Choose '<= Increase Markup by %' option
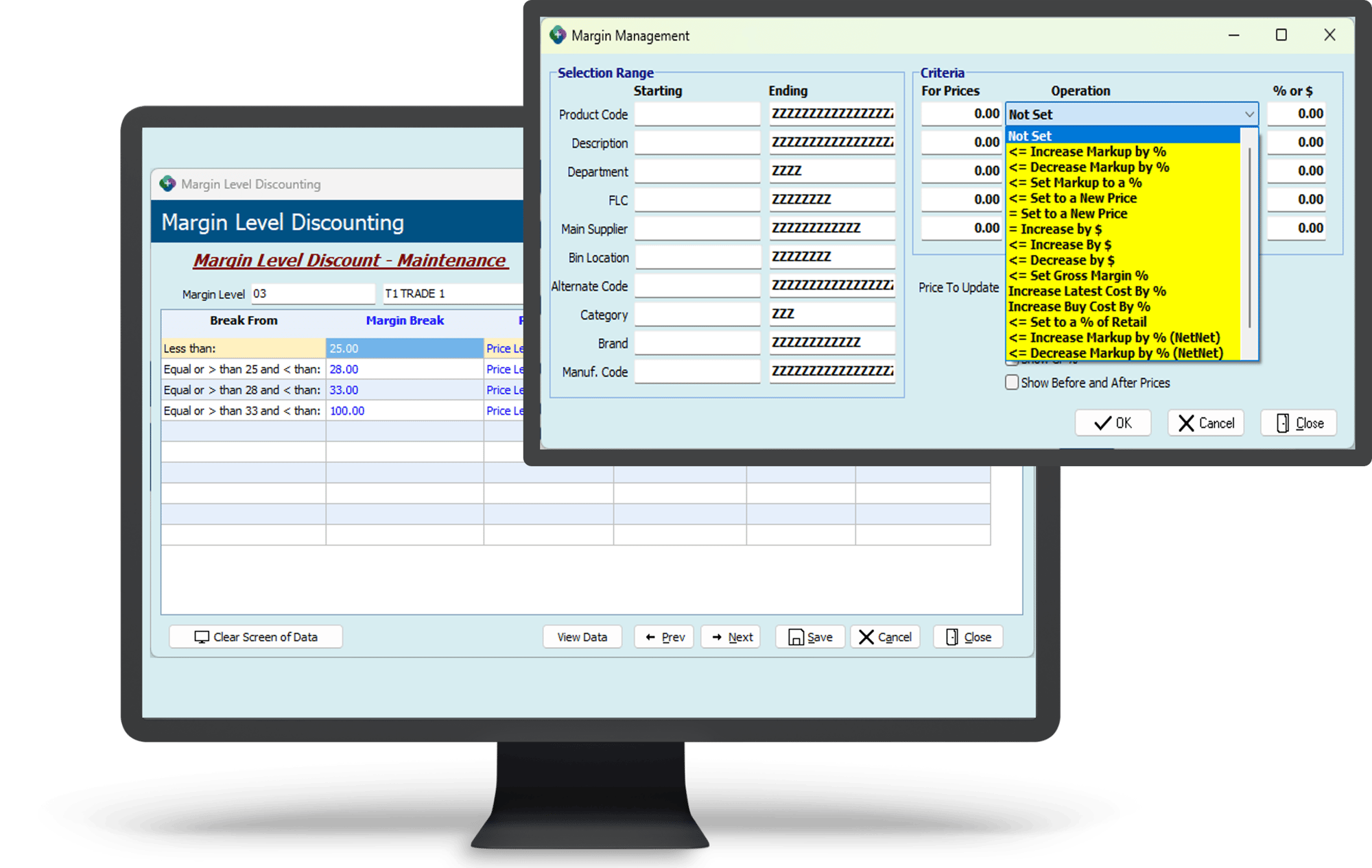Screen dimensions: 1372x868 point(1123,152)
